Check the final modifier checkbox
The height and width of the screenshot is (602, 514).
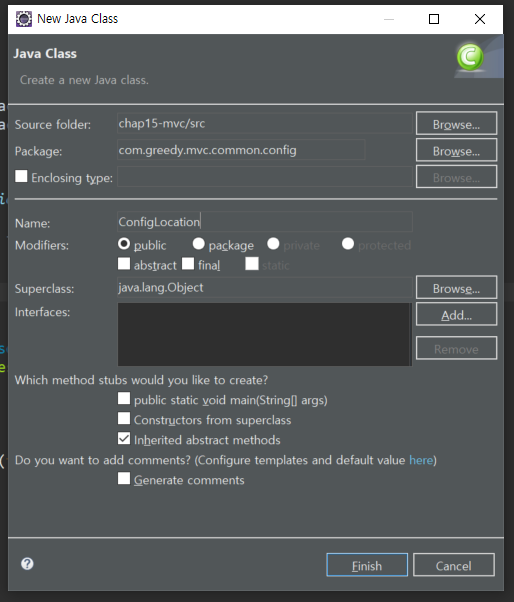(188, 264)
